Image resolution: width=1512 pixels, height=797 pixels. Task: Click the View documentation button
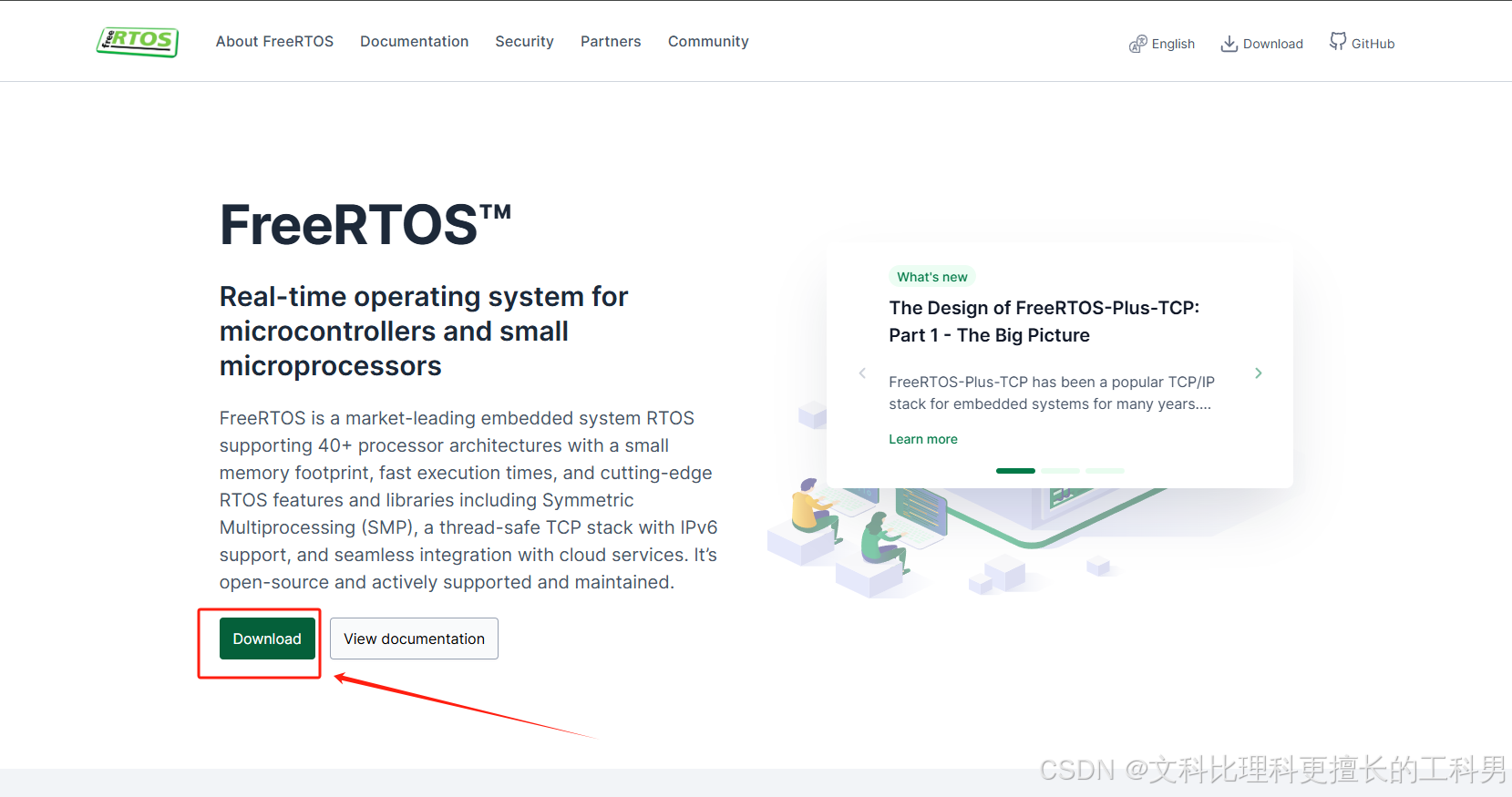pyautogui.click(x=414, y=639)
